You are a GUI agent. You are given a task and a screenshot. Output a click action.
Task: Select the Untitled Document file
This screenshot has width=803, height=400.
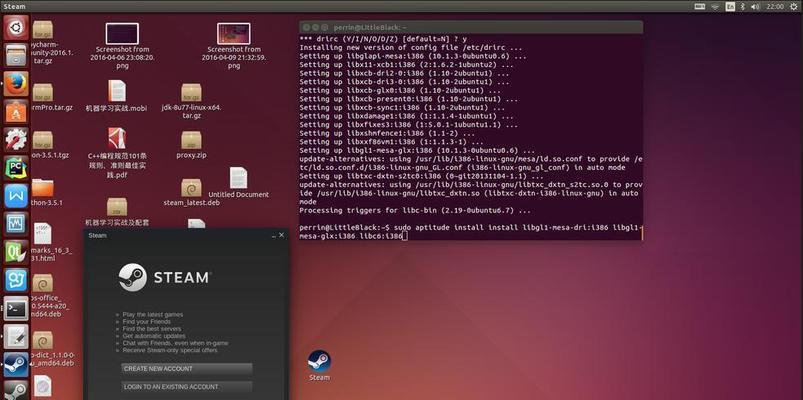click(238, 178)
